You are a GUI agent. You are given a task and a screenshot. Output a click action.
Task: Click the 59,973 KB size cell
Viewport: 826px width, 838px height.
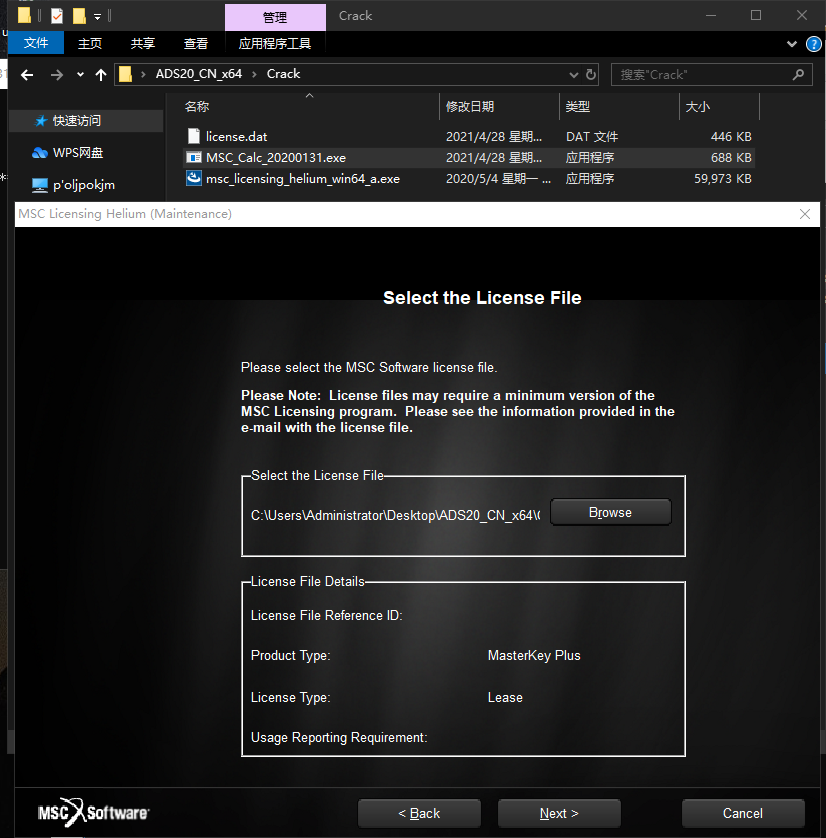click(722, 179)
